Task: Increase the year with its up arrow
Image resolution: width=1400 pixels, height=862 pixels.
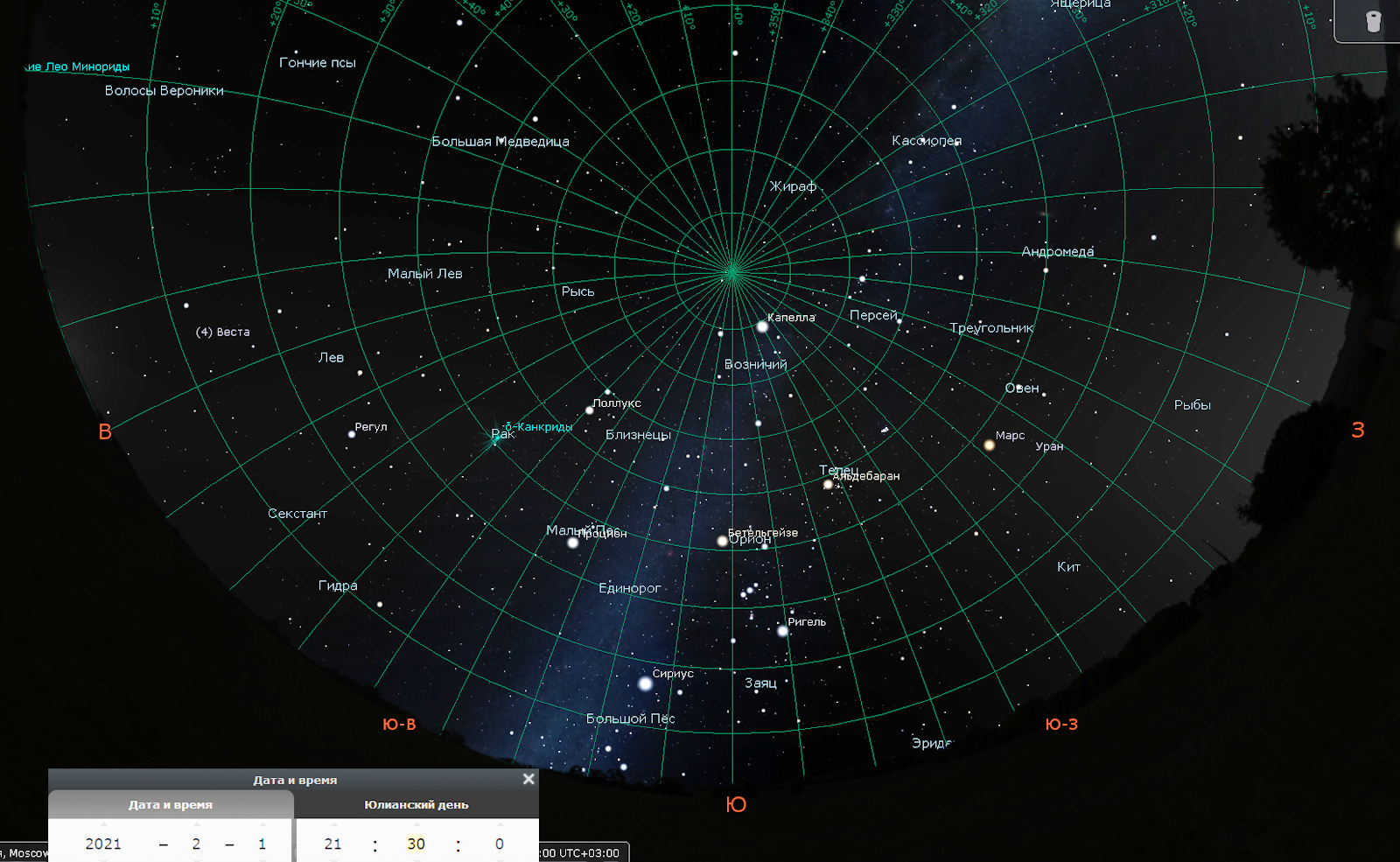Action: (103, 824)
